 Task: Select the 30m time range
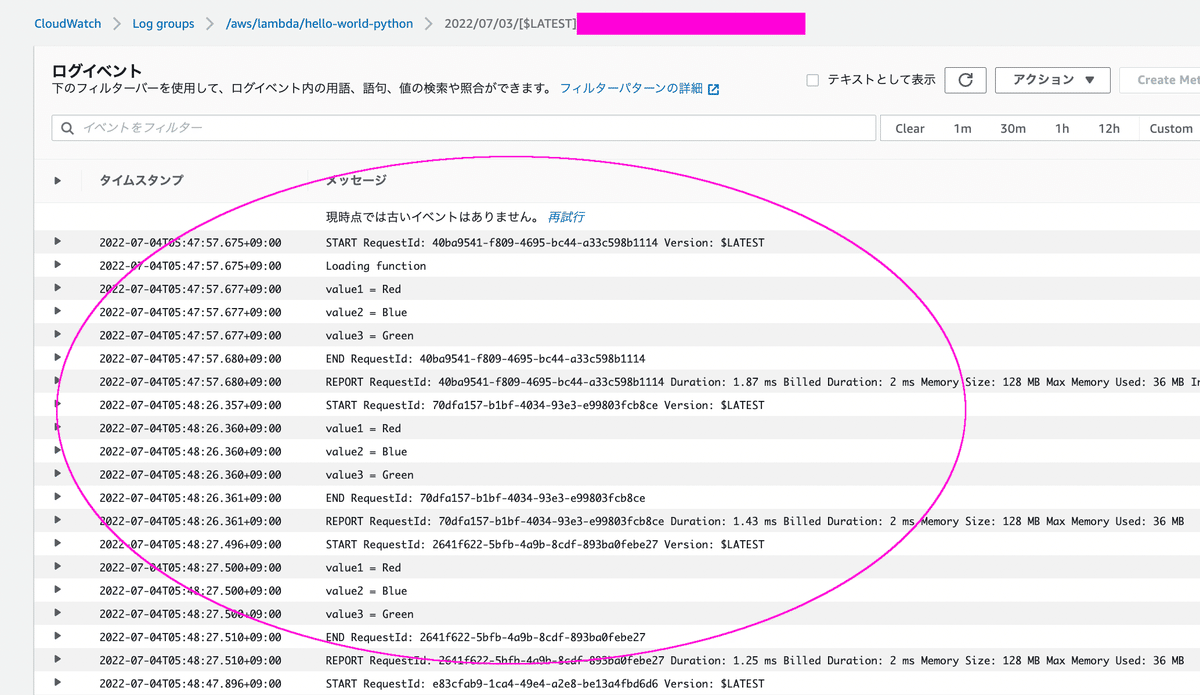tap(1013, 128)
